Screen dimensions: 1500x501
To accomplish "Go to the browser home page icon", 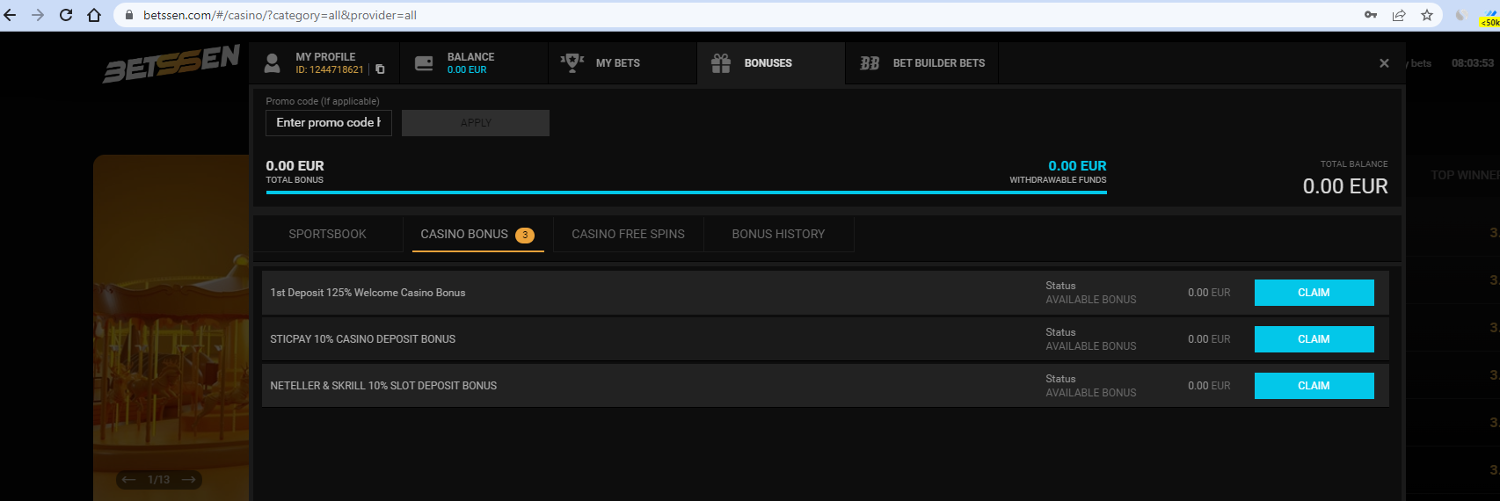I will pos(94,15).
